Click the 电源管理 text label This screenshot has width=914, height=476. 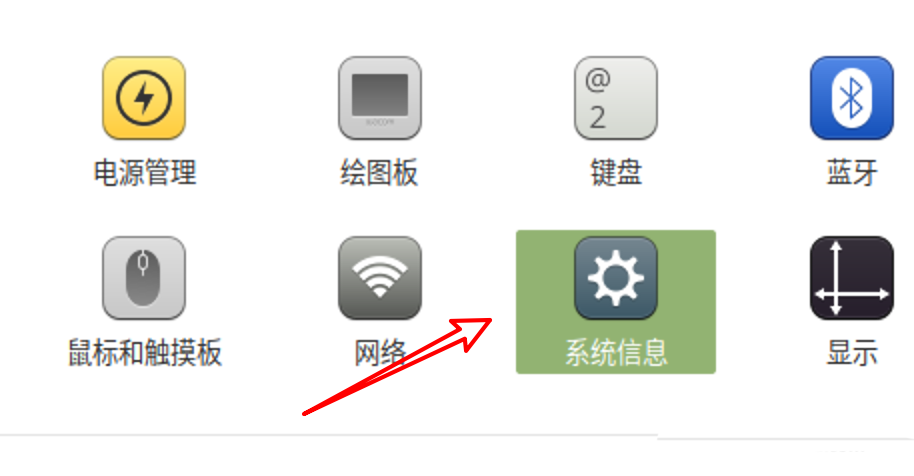click(x=145, y=172)
